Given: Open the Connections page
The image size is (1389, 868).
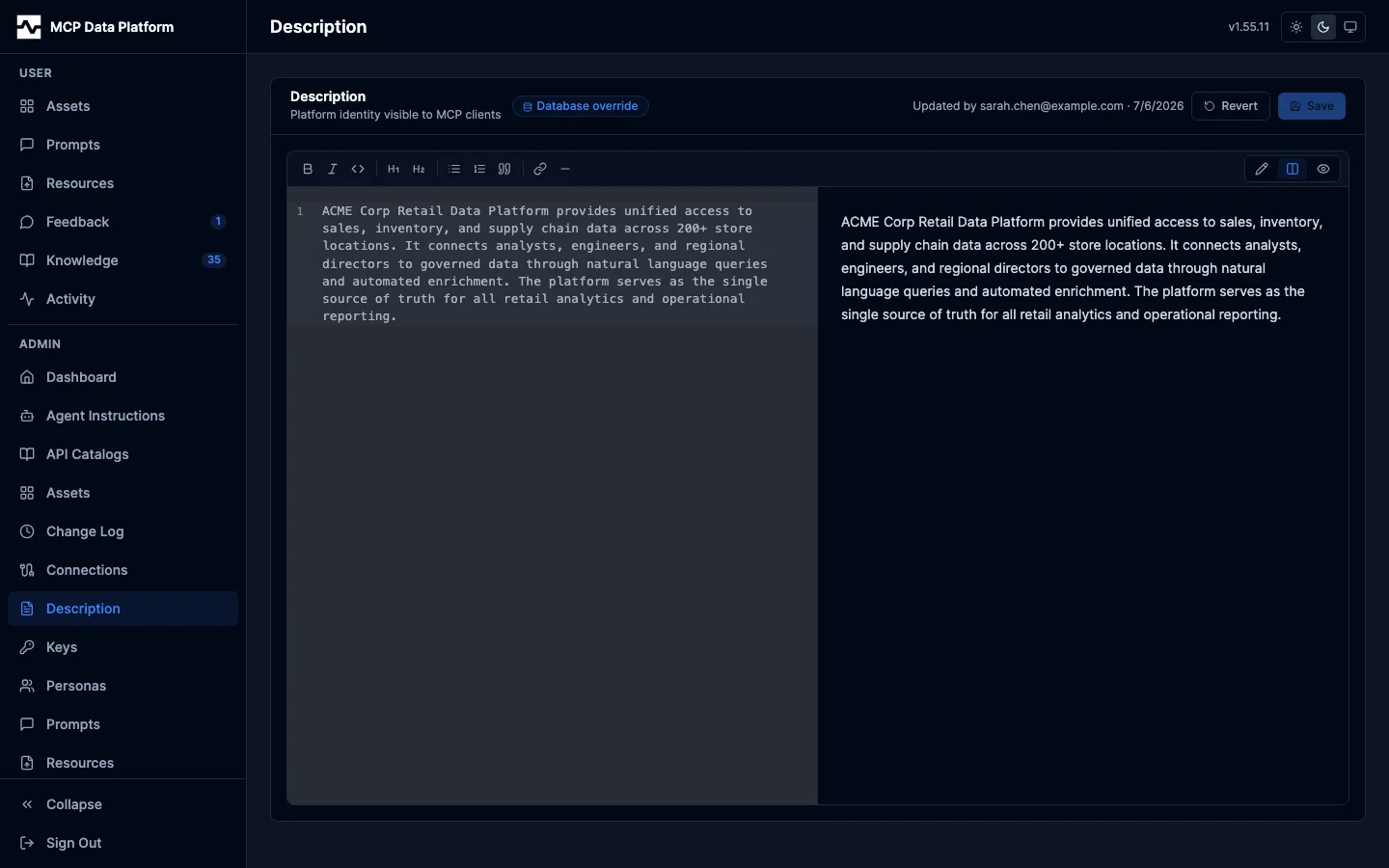Looking at the screenshot, I should click(x=123, y=570).
